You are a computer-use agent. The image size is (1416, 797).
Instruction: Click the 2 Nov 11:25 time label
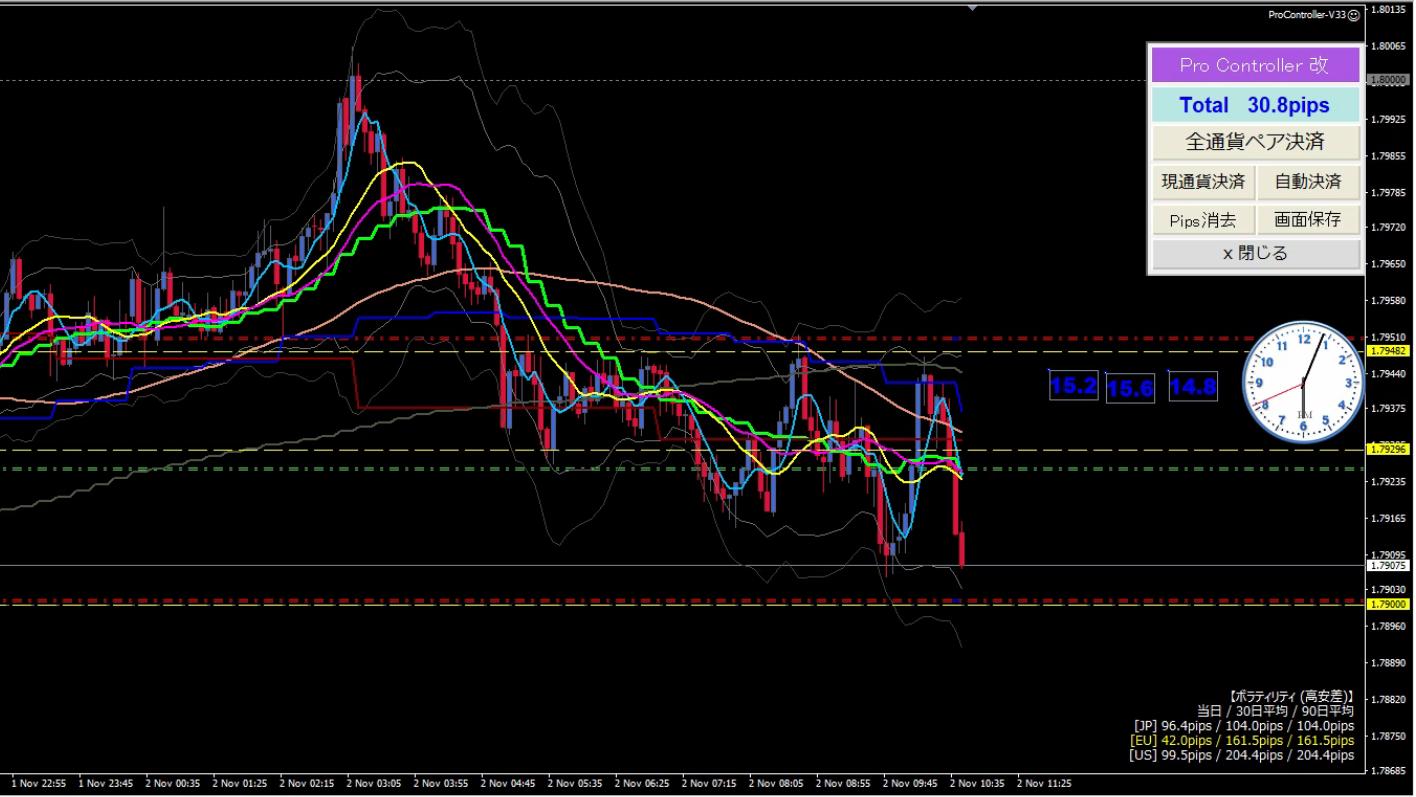click(x=1044, y=784)
